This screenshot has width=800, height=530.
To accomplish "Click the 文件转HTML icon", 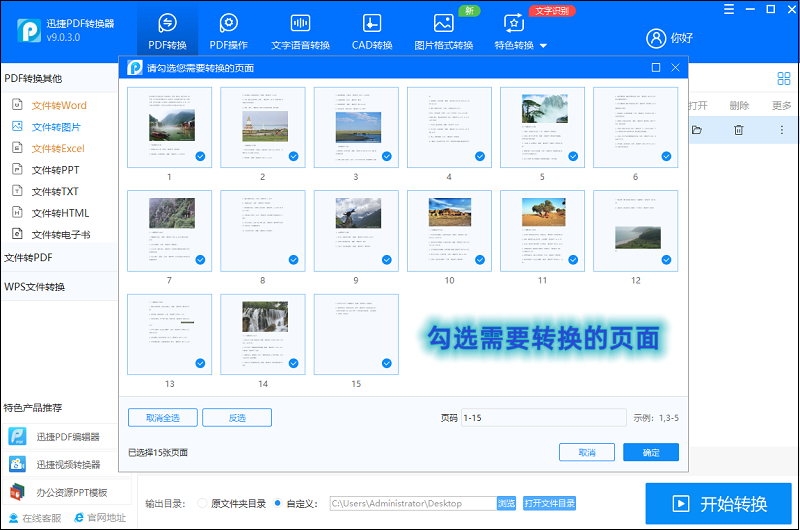I will pos(17,212).
